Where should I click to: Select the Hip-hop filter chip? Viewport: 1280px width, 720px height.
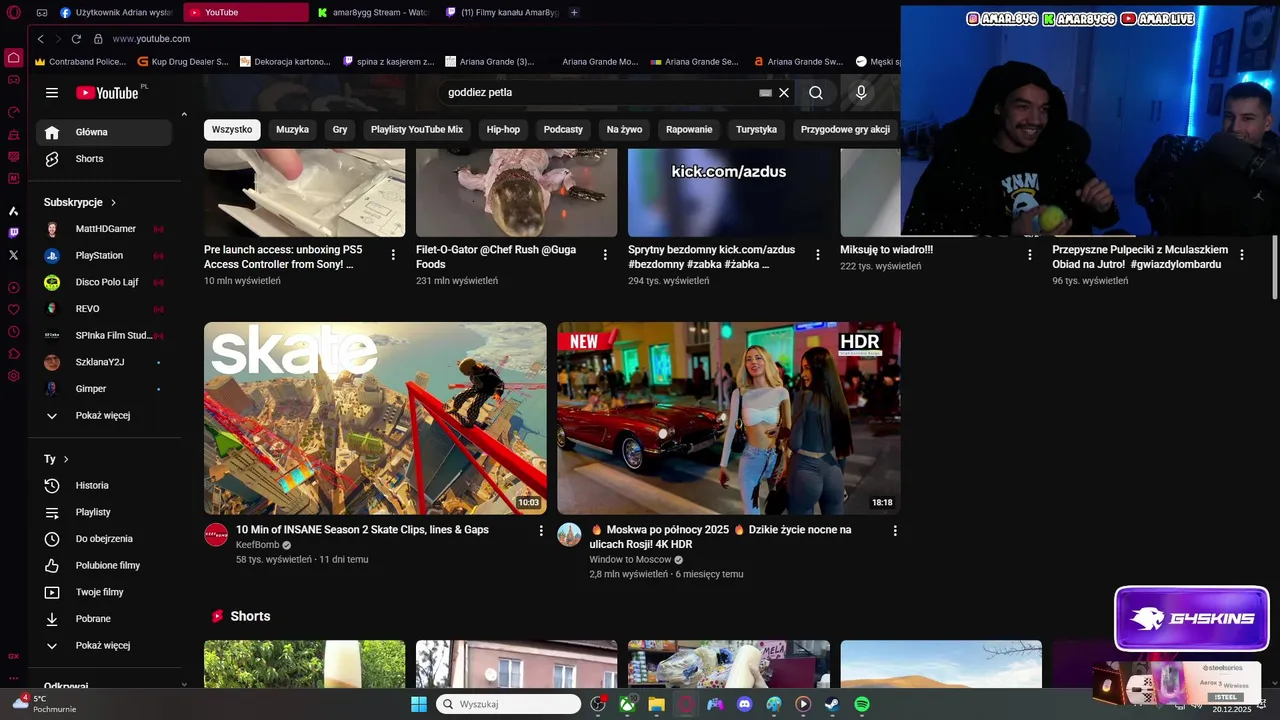click(503, 130)
